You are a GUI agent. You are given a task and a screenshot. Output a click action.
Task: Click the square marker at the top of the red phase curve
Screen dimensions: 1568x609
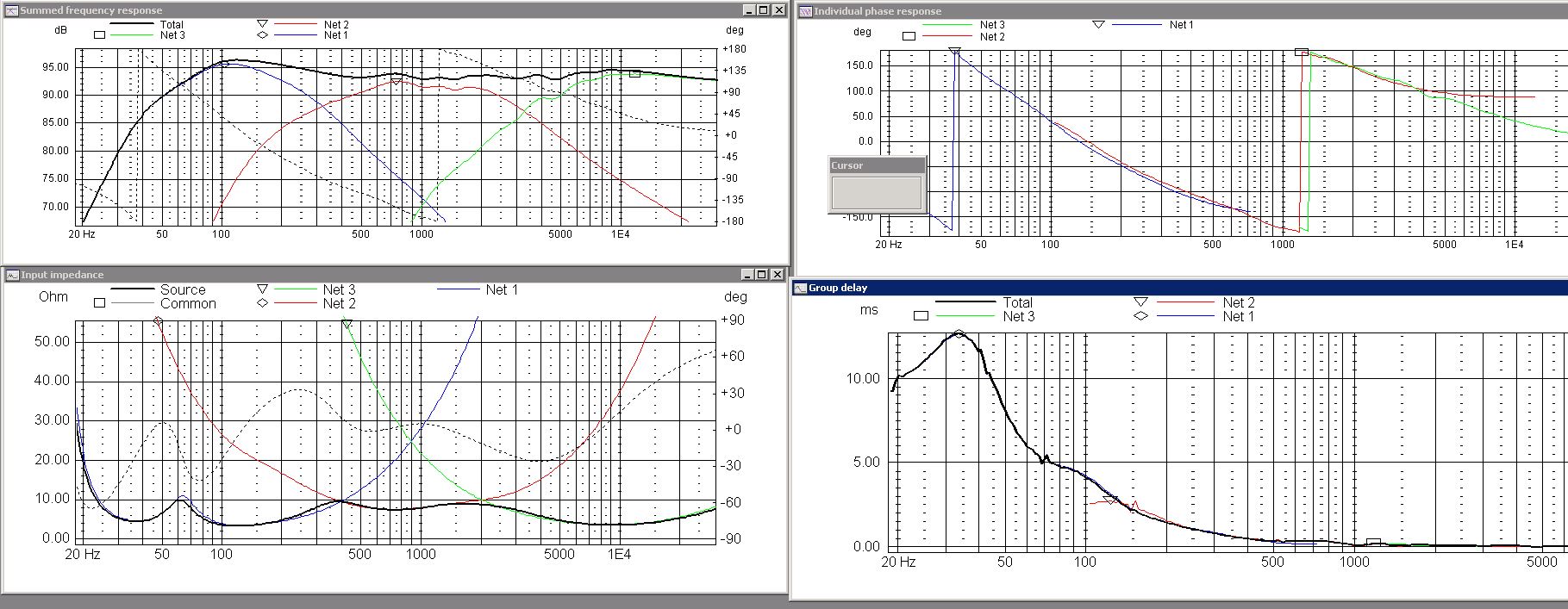[x=1302, y=53]
